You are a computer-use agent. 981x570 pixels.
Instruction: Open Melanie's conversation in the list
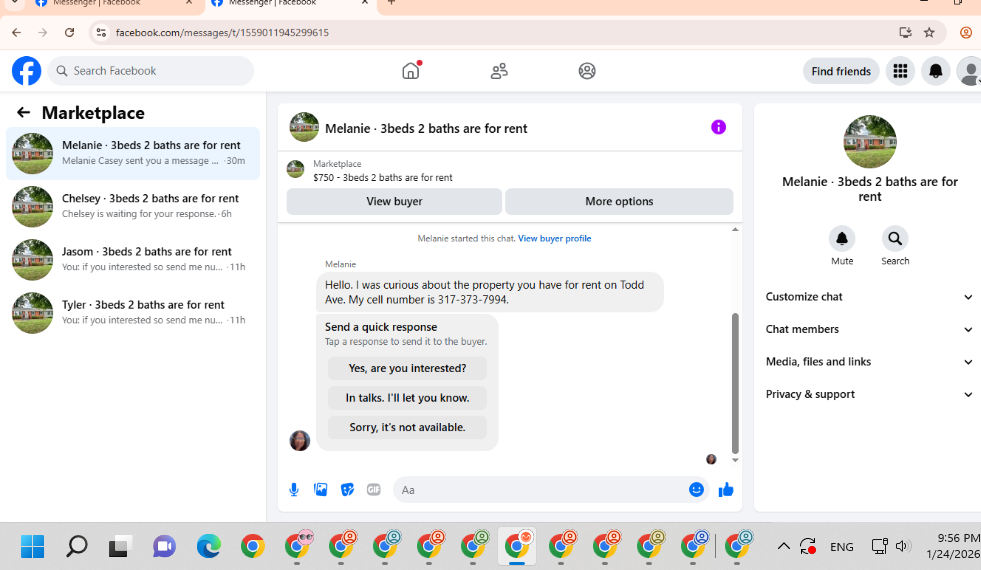[x=133, y=153]
